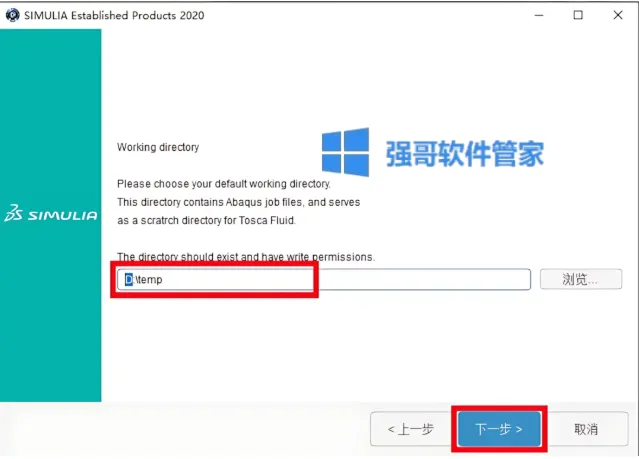Click the SIMULIA Established Products 2020 title
The width and height of the screenshot is (639, 459).
(x=114, y=15)
